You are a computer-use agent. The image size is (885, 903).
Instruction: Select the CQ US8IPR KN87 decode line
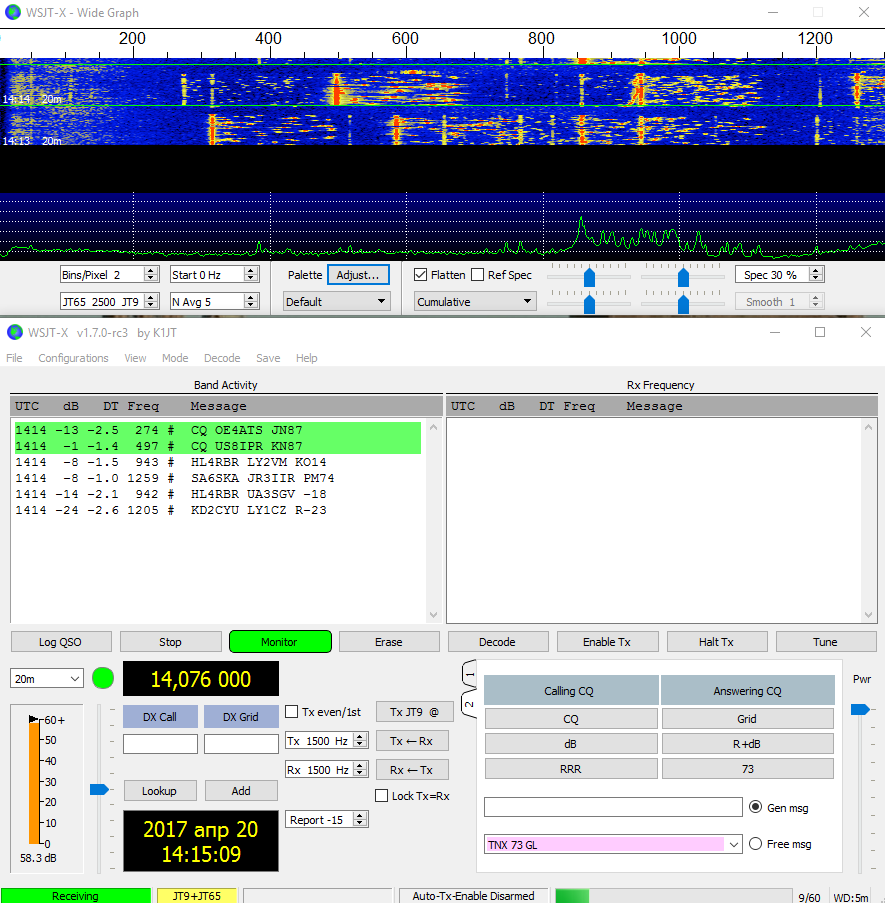click(218, 446)
